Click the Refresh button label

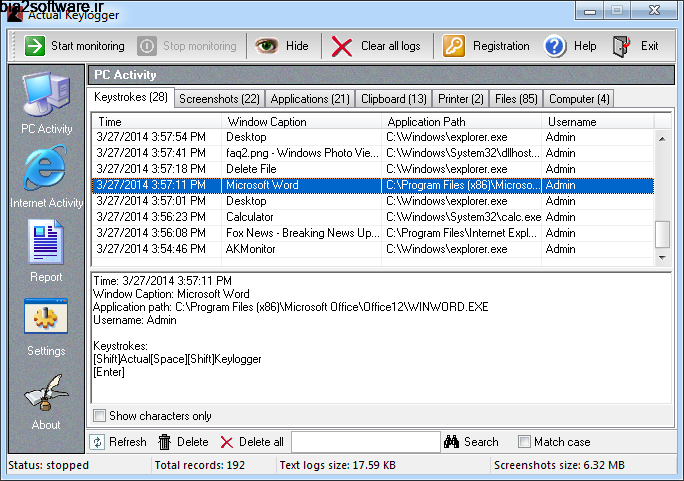coord(128,442)
